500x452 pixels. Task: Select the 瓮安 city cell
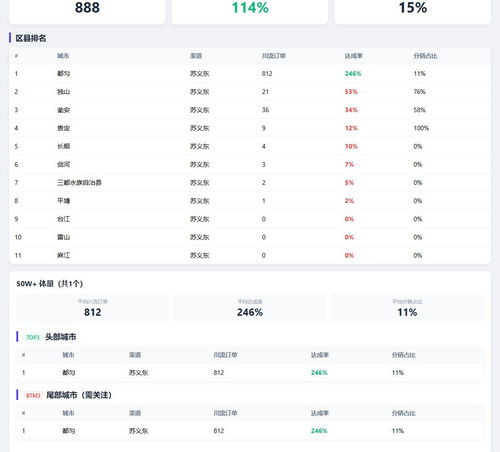[x=63, y=110]
